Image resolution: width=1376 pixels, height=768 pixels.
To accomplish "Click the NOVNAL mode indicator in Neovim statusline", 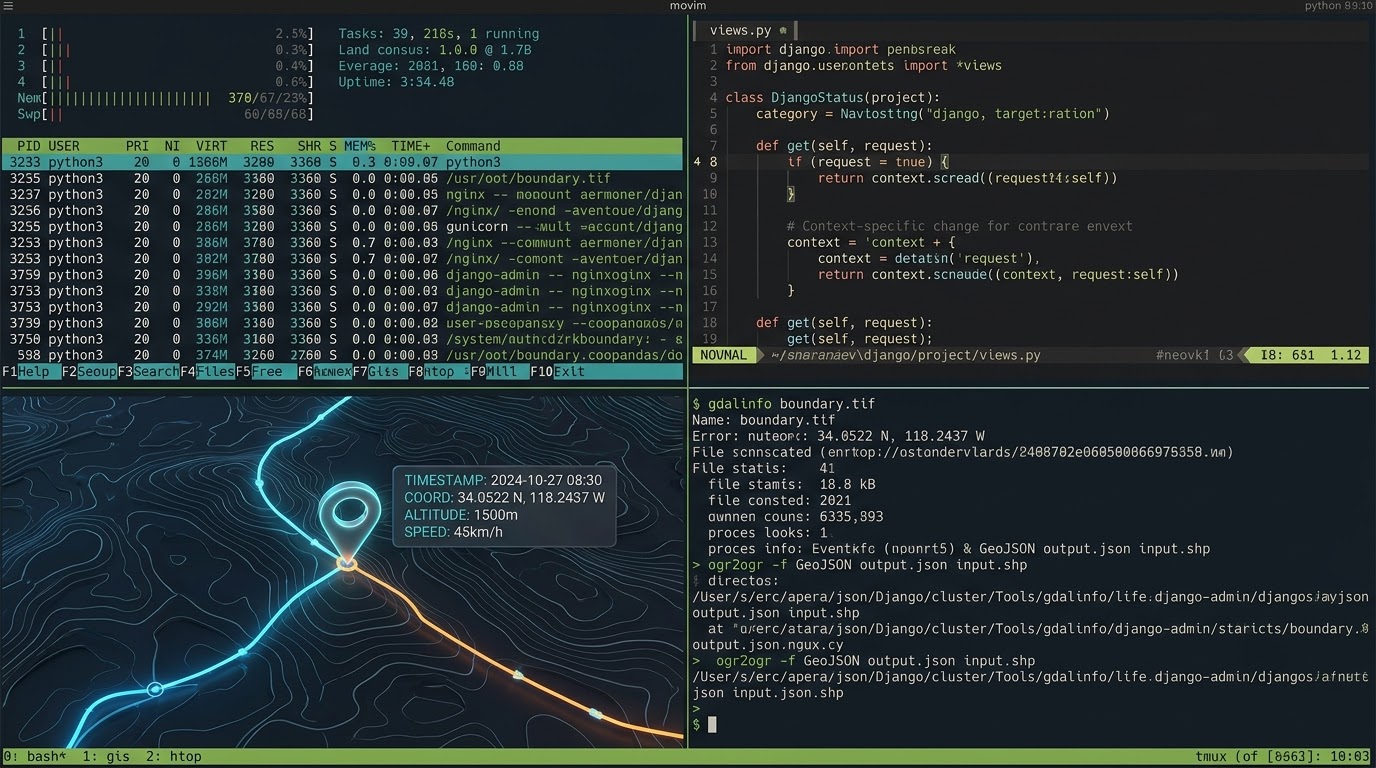I will [x=724, y=355].
